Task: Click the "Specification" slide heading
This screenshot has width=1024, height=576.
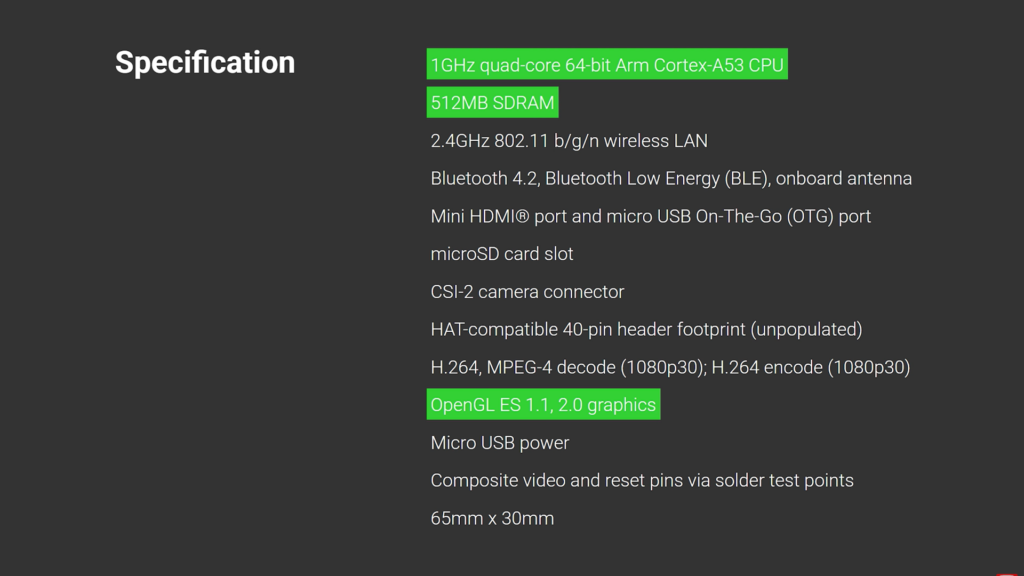Action: [x=205, y=62]
